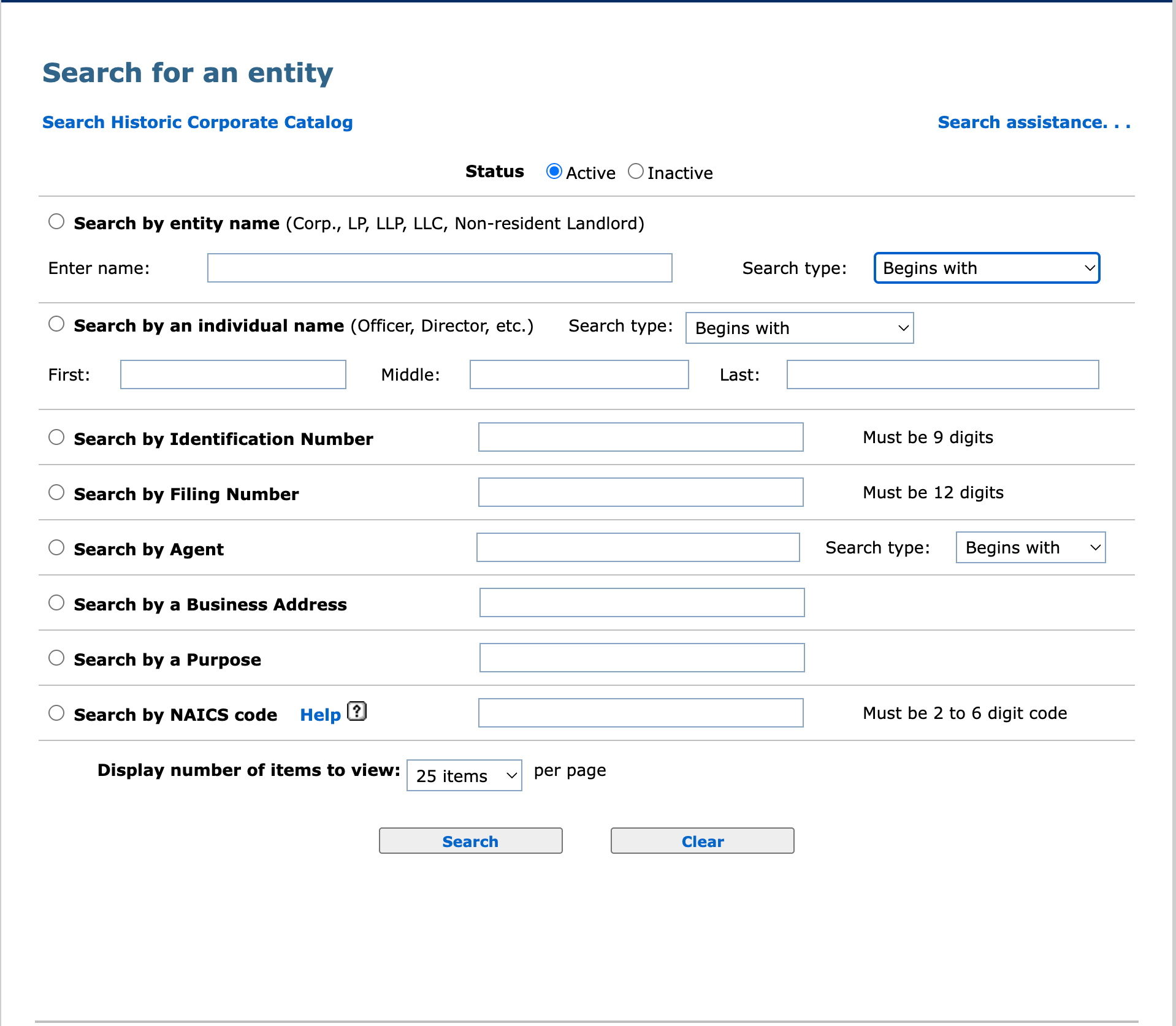The height and width of the screenshot is (1026, 1176).
Task: Pick the Search by Agent radio button
Action: point(56,548)
